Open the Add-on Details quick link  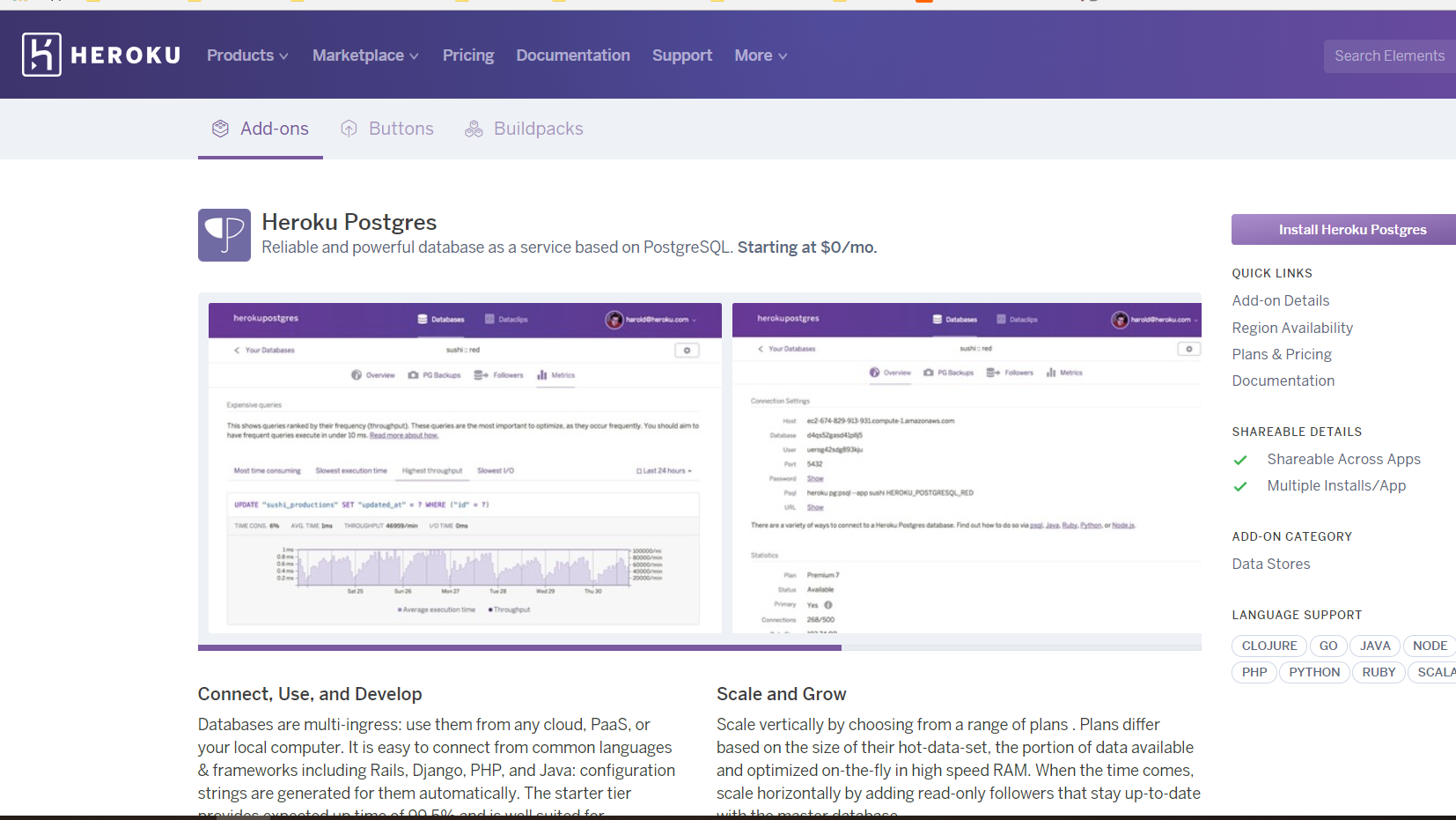tap(1281, 300)
